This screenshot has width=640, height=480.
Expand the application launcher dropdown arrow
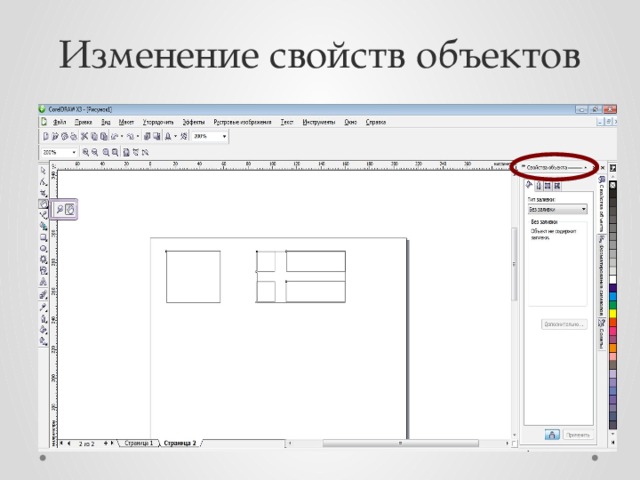[x=176, y=136]
